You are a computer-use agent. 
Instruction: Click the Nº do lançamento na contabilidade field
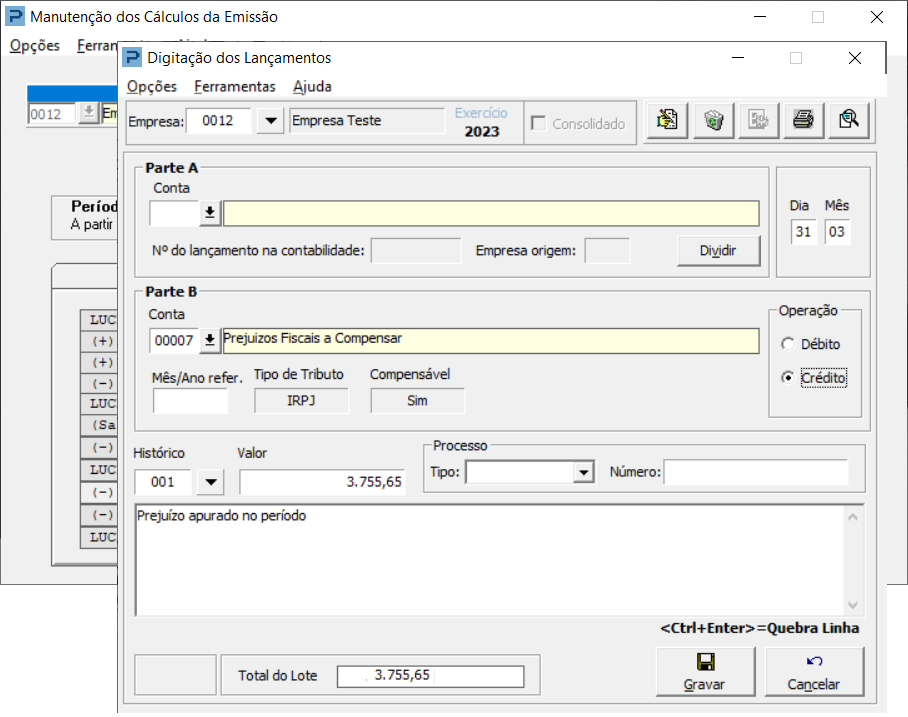pos(416,251)
